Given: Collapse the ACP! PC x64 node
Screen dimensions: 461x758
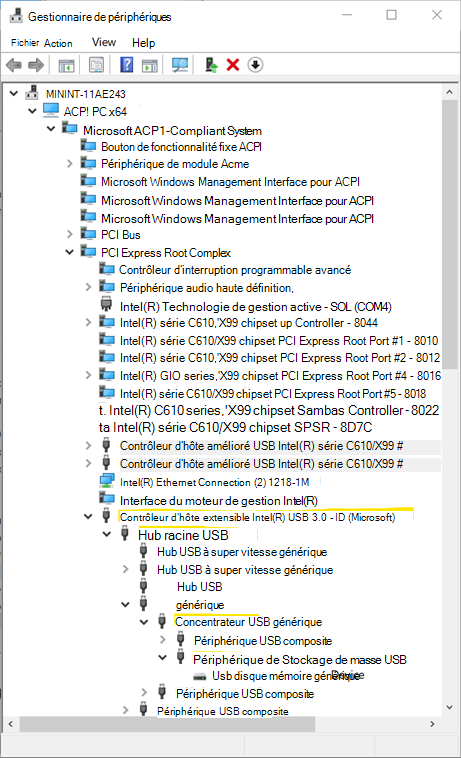Looking at the screenshot, I should click(x=32, y=111).
